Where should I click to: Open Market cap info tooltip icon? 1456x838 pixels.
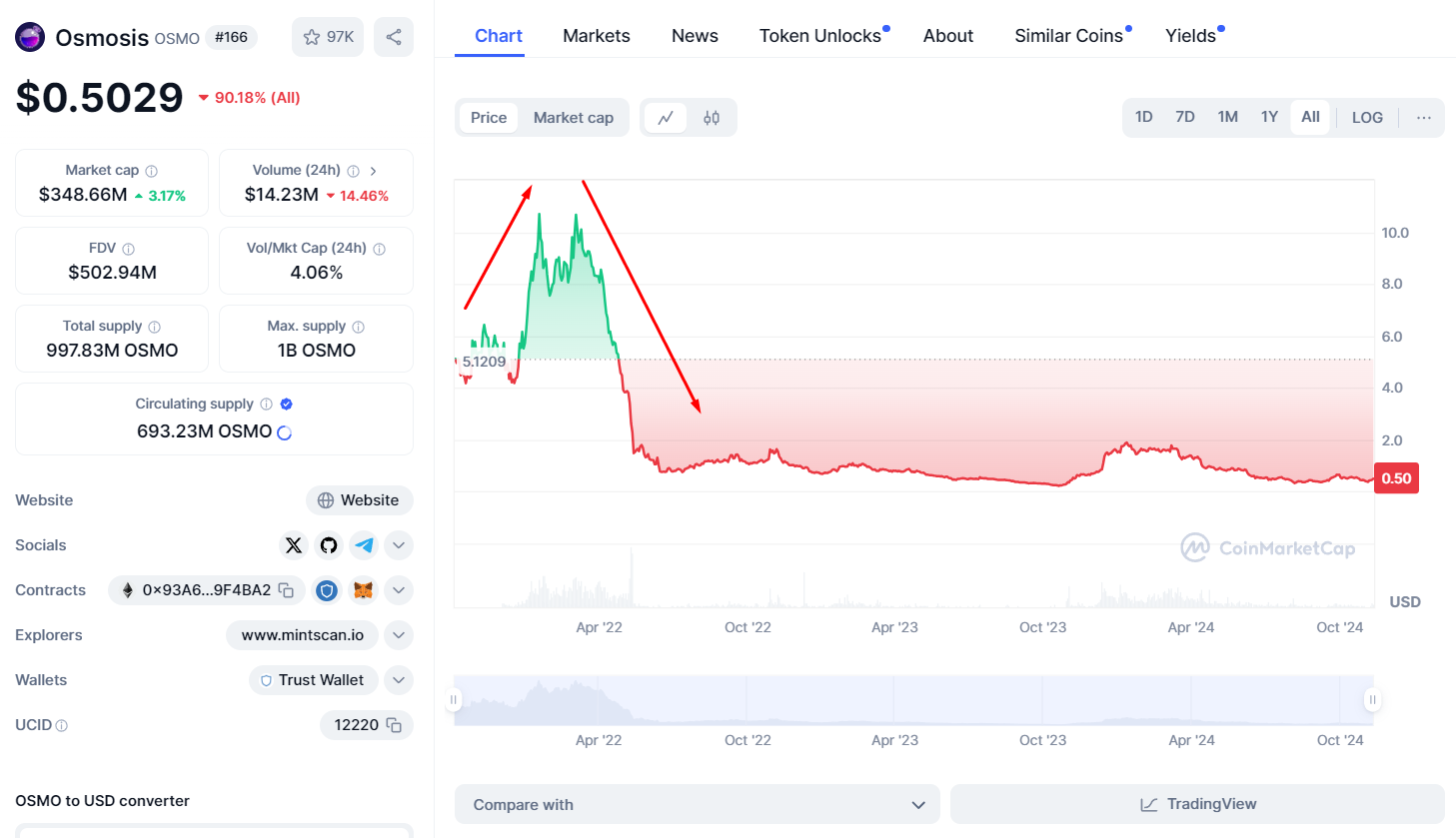coord(152,171)
